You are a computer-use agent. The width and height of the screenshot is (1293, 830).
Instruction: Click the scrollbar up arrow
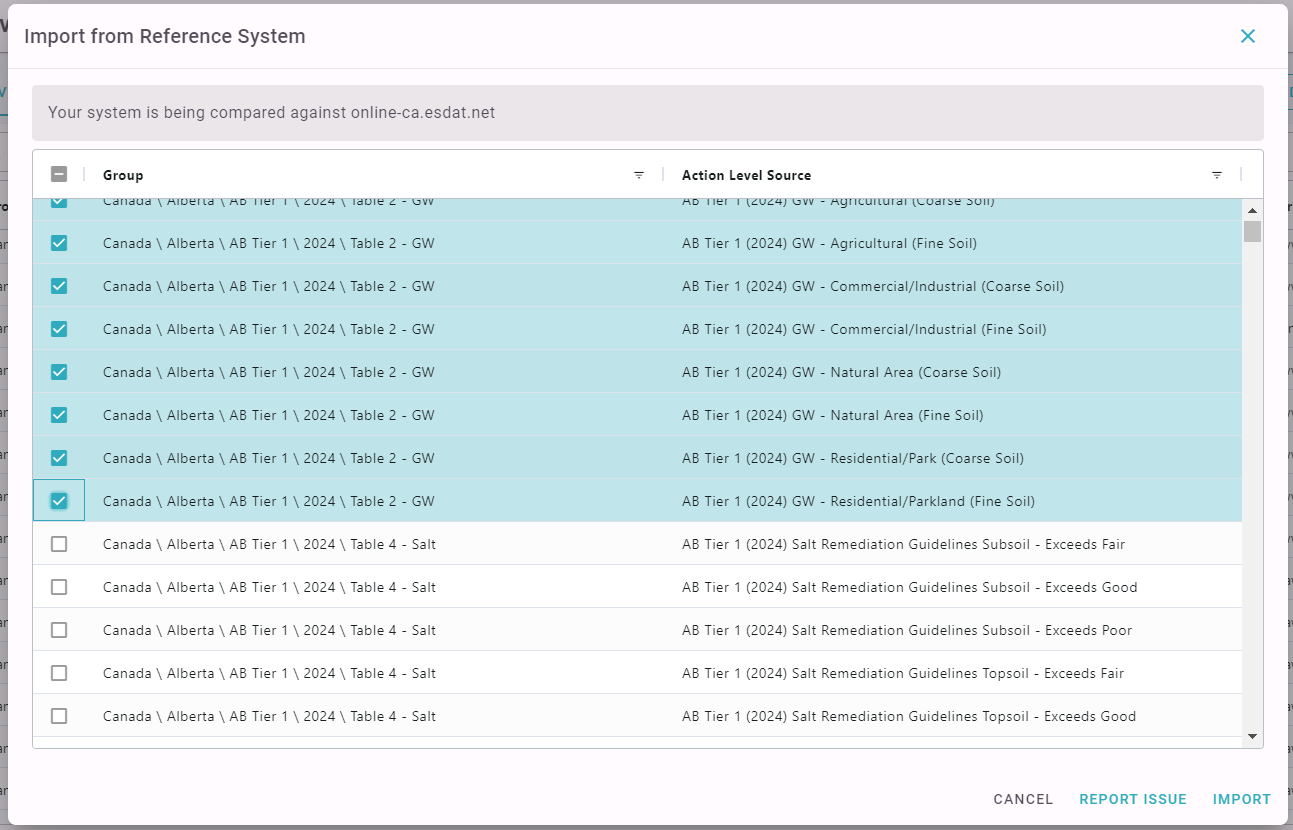[1252, 210]
